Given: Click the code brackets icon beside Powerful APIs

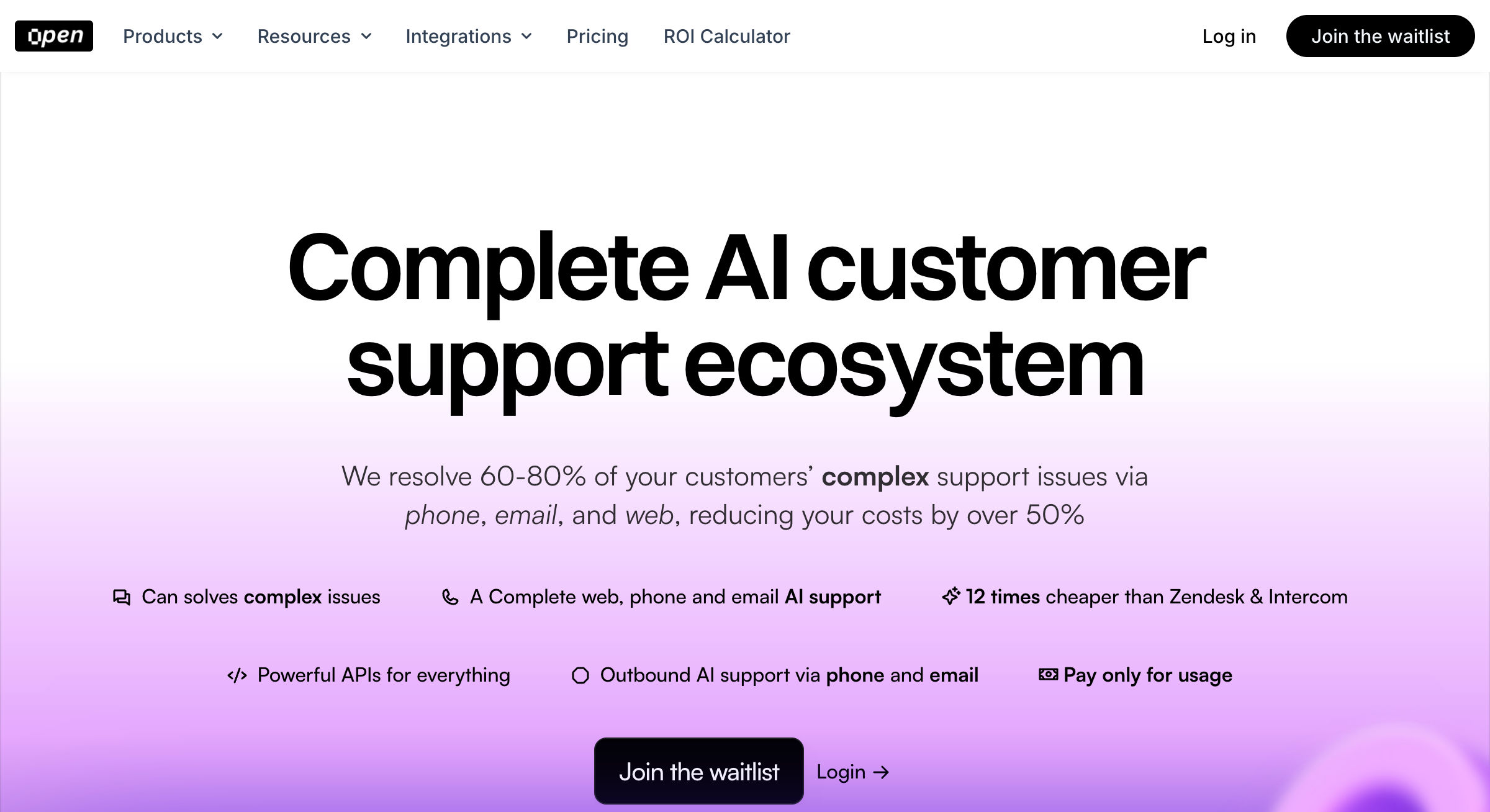Looking at the screenshot, I should [237, 675].
